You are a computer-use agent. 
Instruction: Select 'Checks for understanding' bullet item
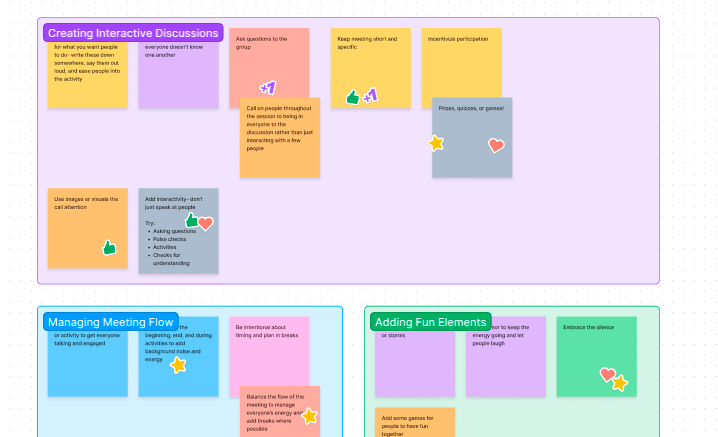(x=170, y=259)
